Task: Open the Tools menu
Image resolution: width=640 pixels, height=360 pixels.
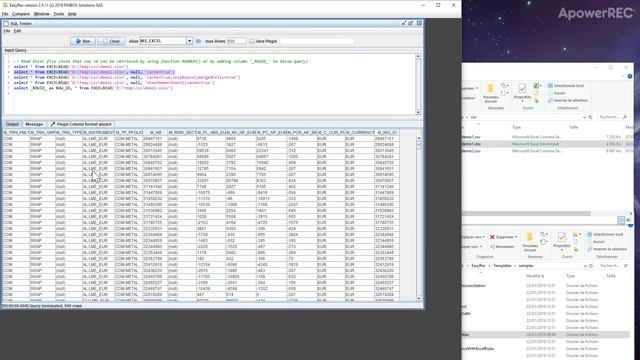Action: [59, 14]
